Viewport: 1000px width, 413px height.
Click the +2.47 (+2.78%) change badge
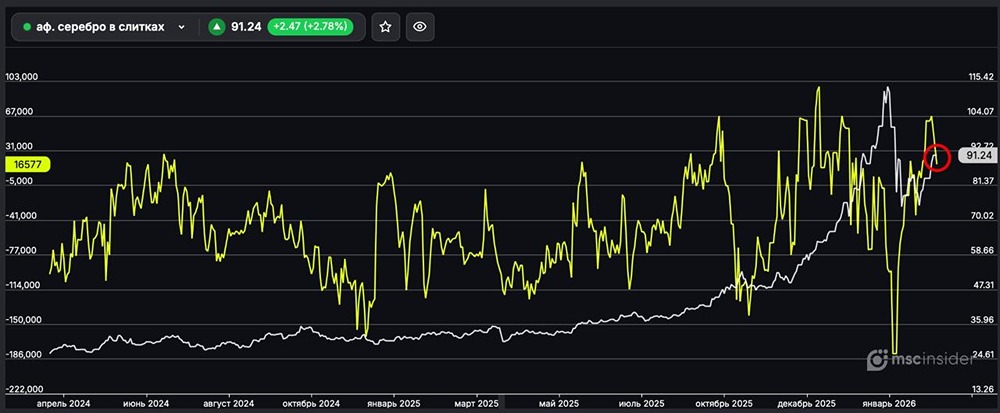(310, 27)
